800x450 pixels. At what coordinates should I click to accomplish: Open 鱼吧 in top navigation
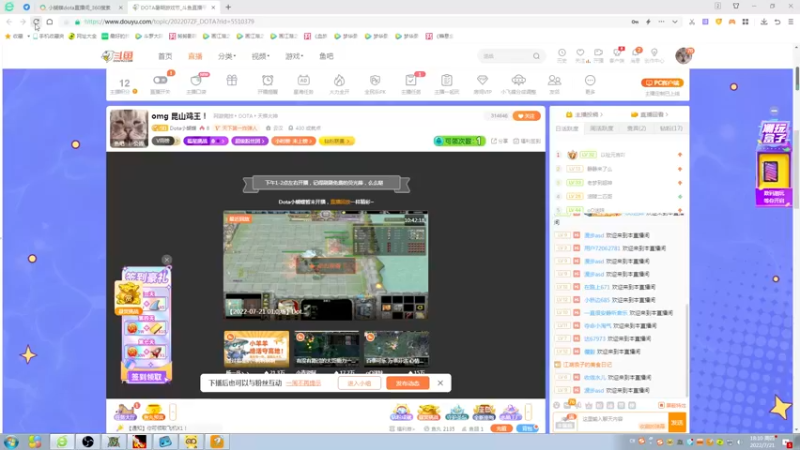[327, 56]
